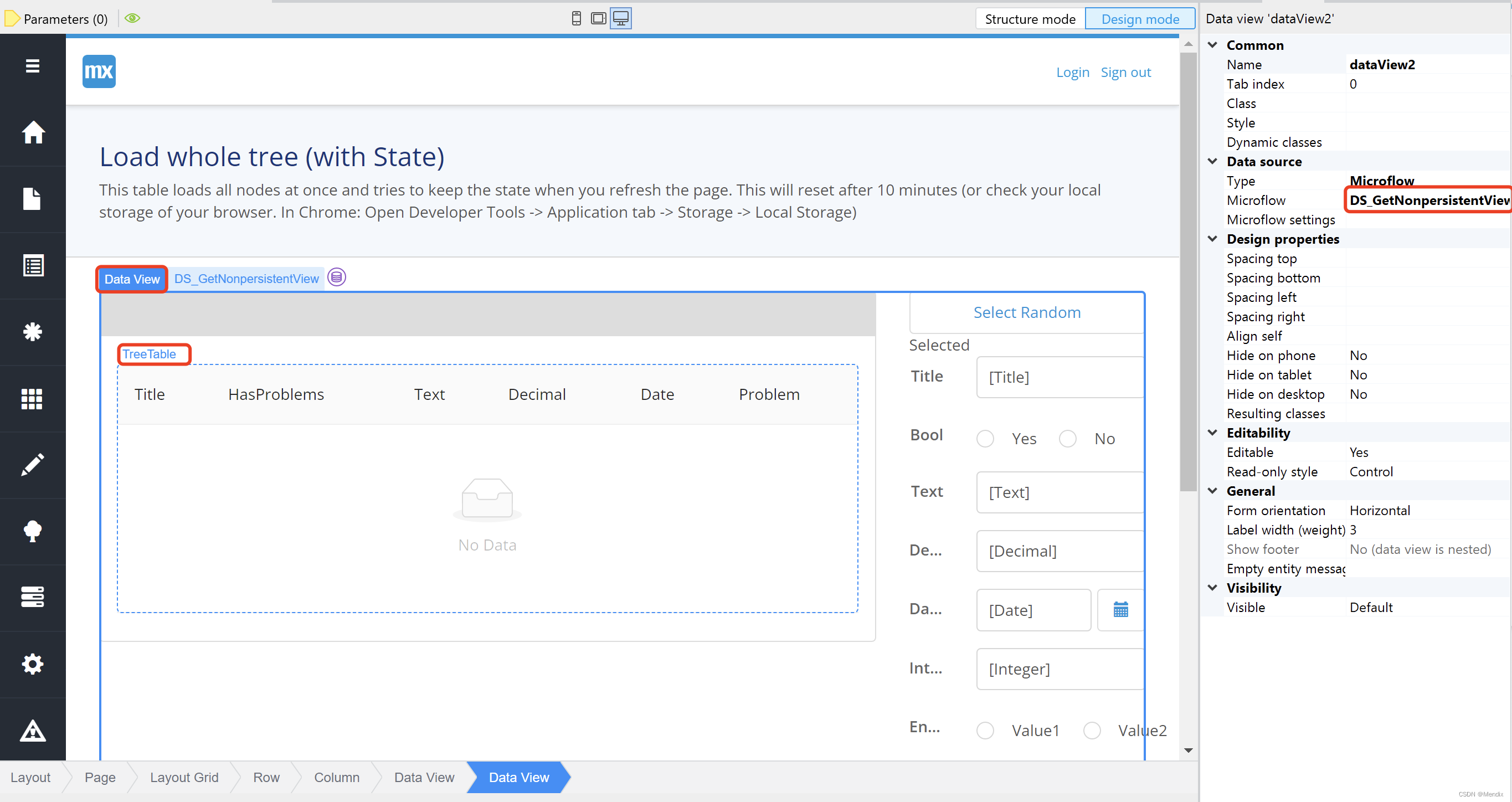Click the Title input field

1060,377
